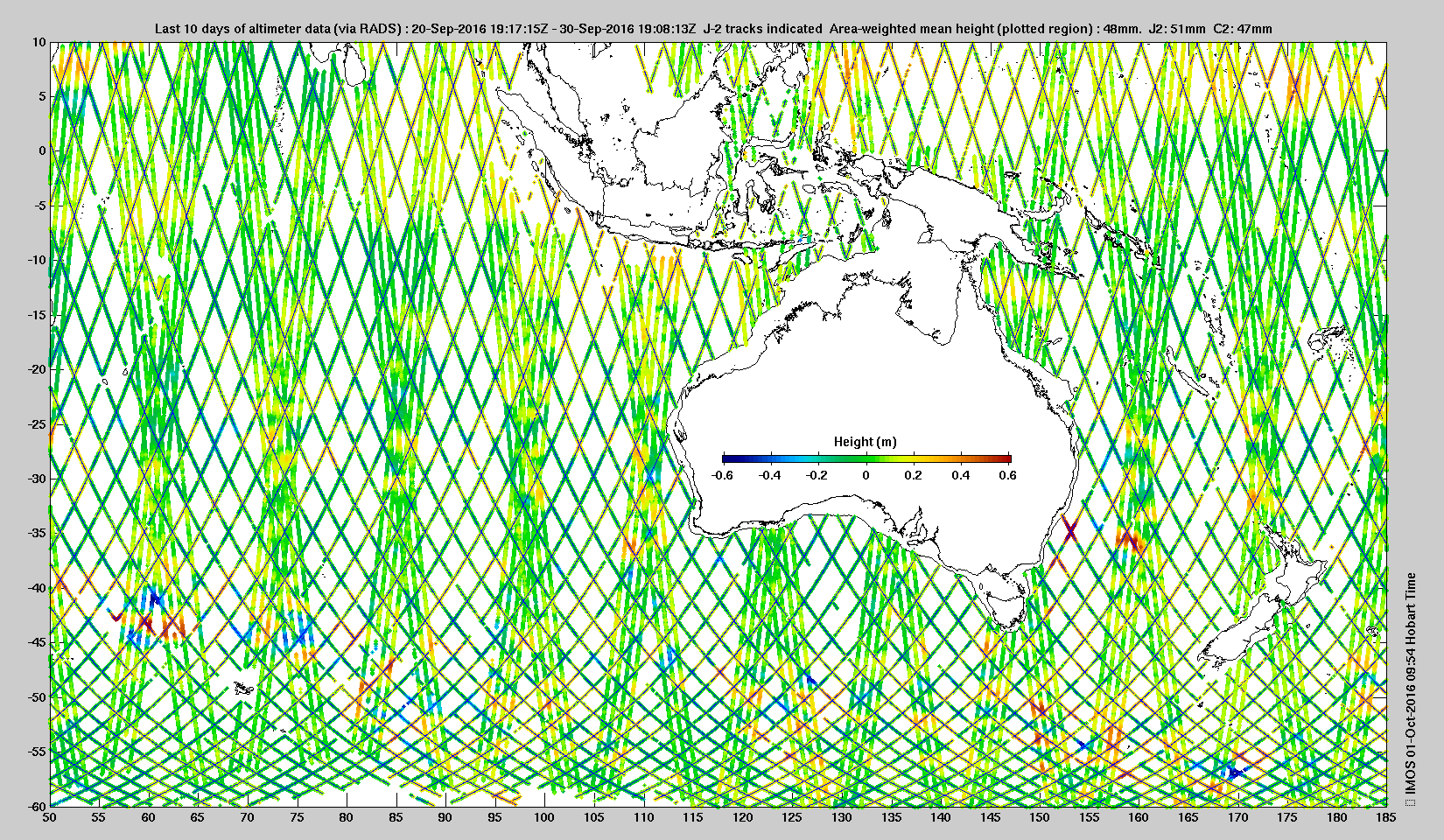The width and height of the screenshot is (1444, 840).
Task: Click the latitude axis tick '-15'
Action: [36, 315]
